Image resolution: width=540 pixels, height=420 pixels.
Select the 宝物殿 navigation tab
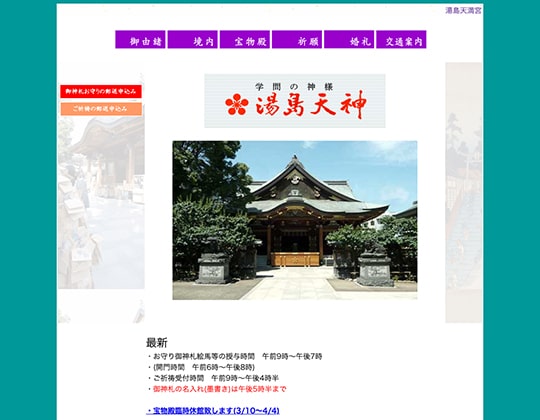click(x=245, y=40)
